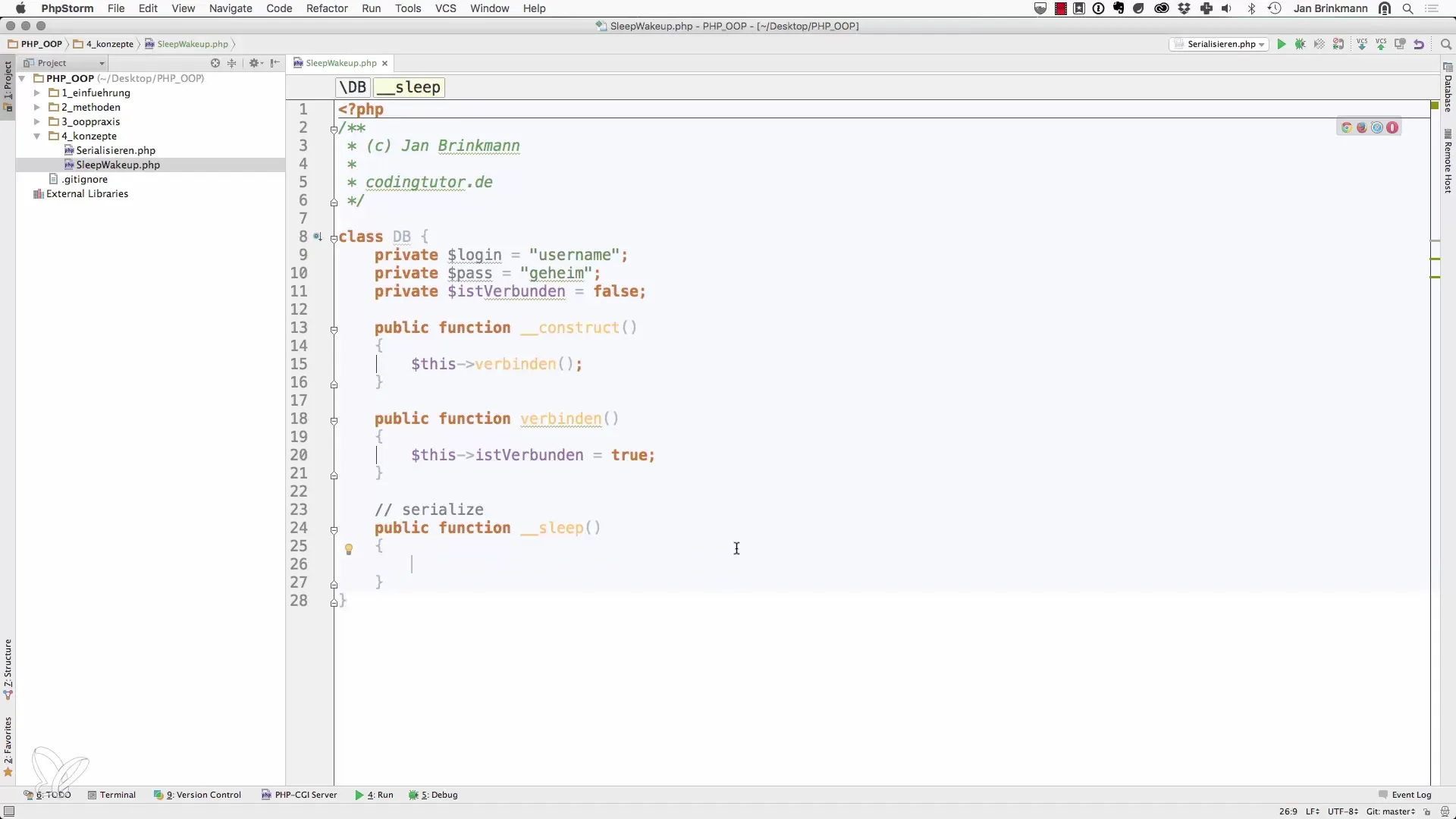This screenshot has height=819, width=1456.
Task: Click the compare with same repository version icon
Action: tap(1400, 44)
